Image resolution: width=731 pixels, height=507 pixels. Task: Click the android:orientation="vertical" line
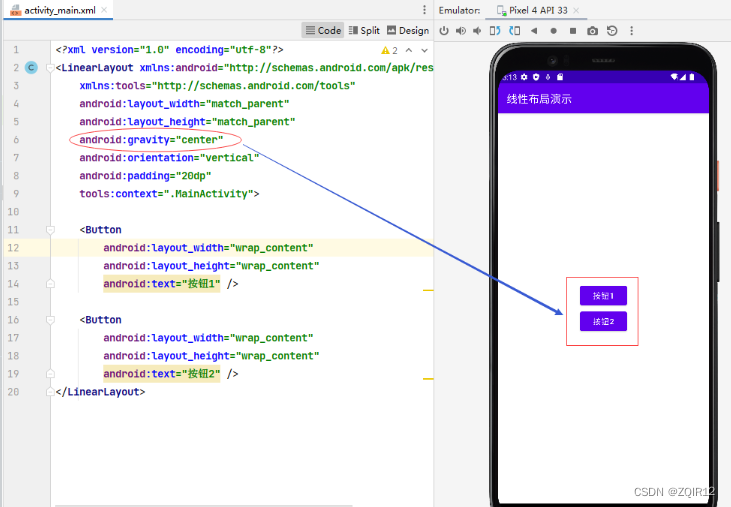(x=169, y=158)
